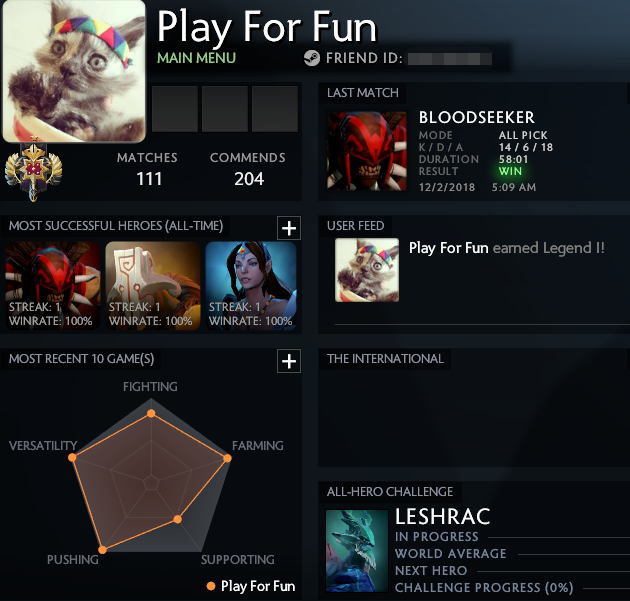
Task: Select The International section header
Action: [385, 358]
